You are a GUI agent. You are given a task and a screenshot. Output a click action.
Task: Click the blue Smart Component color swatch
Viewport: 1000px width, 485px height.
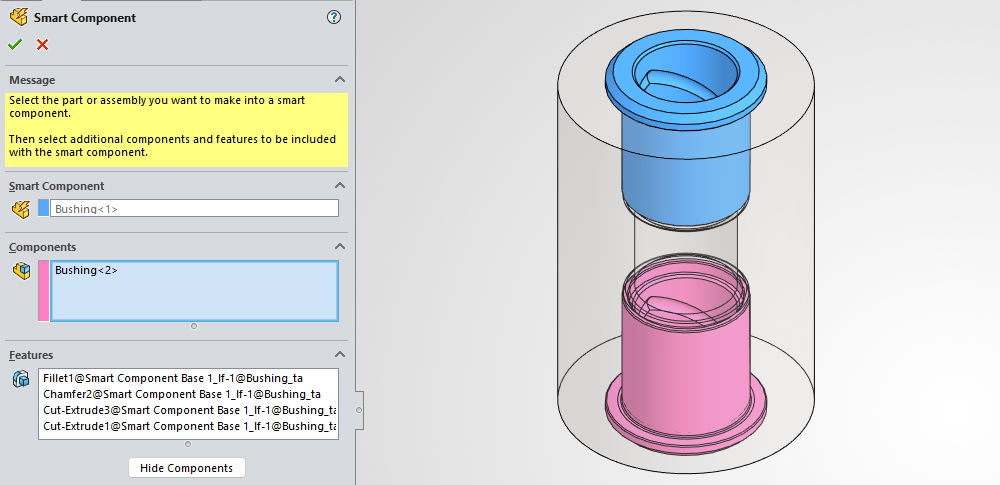[x=43, y=208]
